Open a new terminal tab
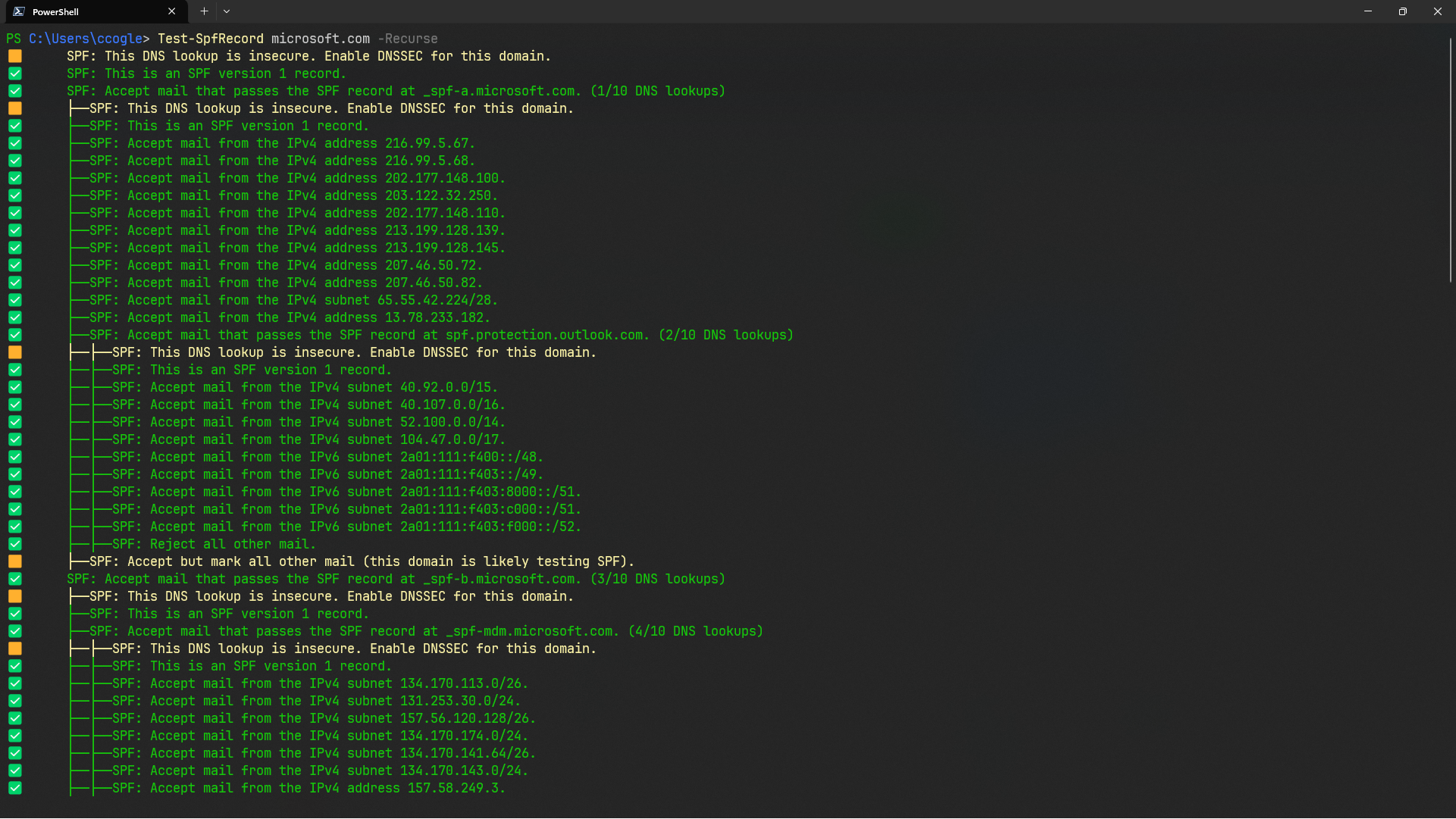This screenshot has height=819, width=1456. [204, 11]
